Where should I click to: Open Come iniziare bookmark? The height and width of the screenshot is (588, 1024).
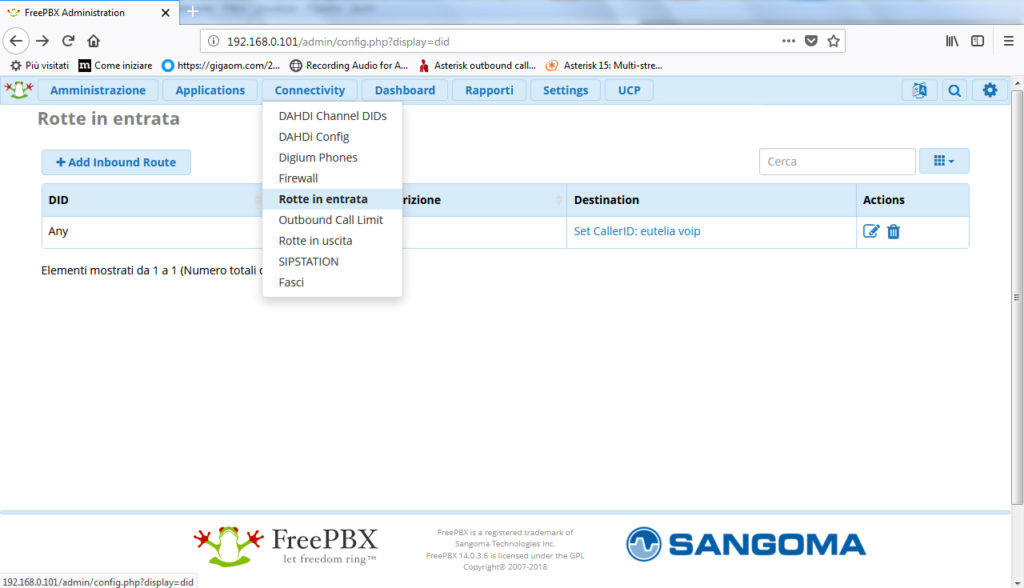point(115,65)
